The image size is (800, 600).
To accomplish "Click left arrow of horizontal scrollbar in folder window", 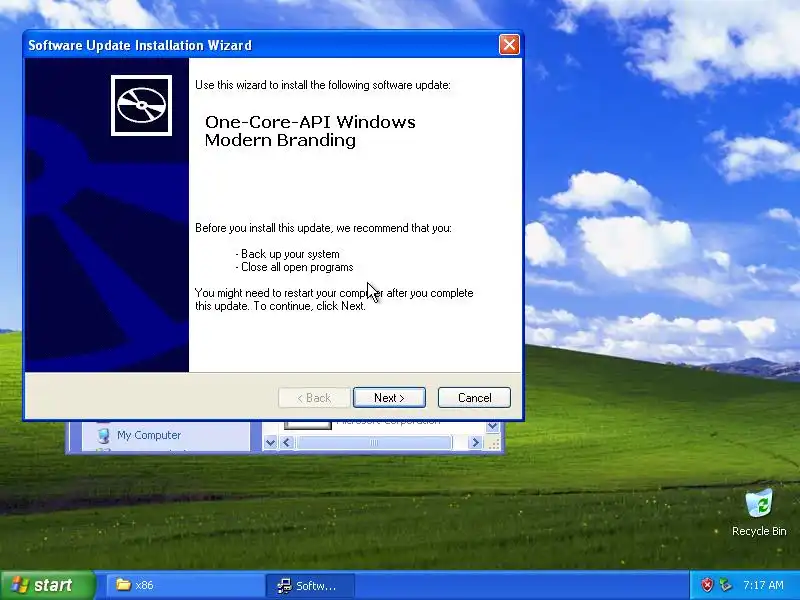I will [287, 442].
